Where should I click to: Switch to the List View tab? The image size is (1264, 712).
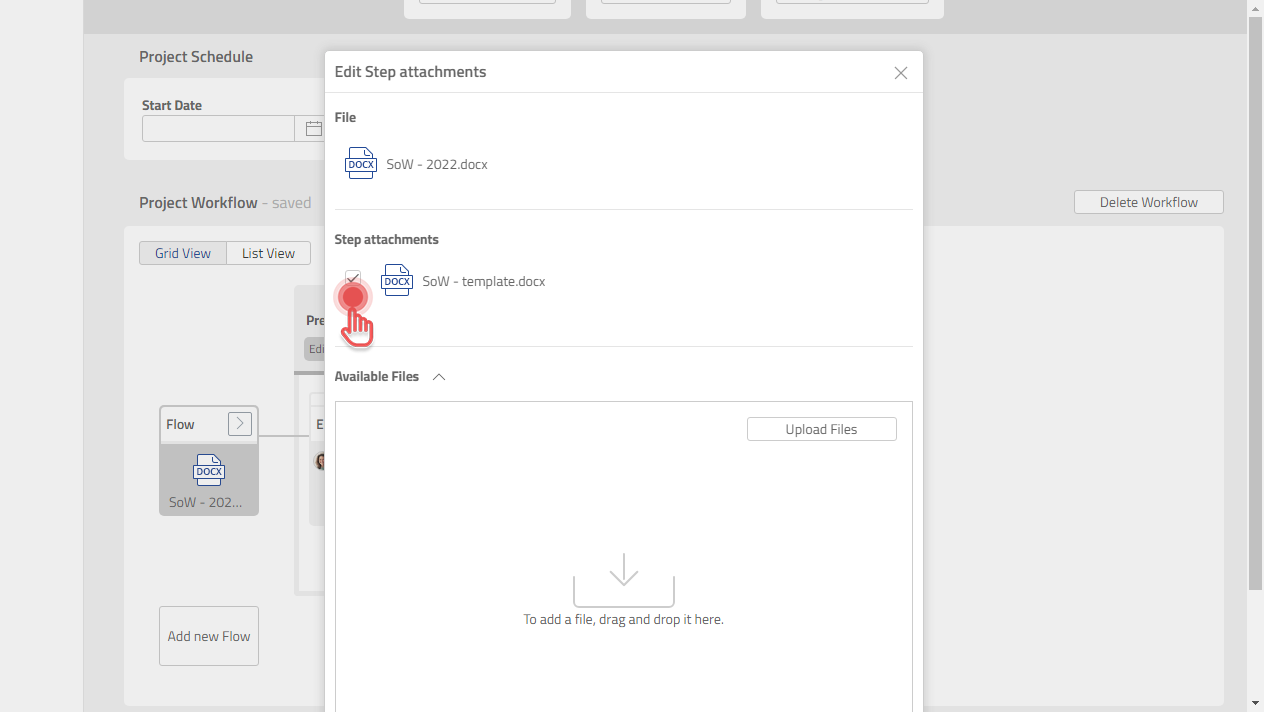pyautogui.click(x=268, y=253)
